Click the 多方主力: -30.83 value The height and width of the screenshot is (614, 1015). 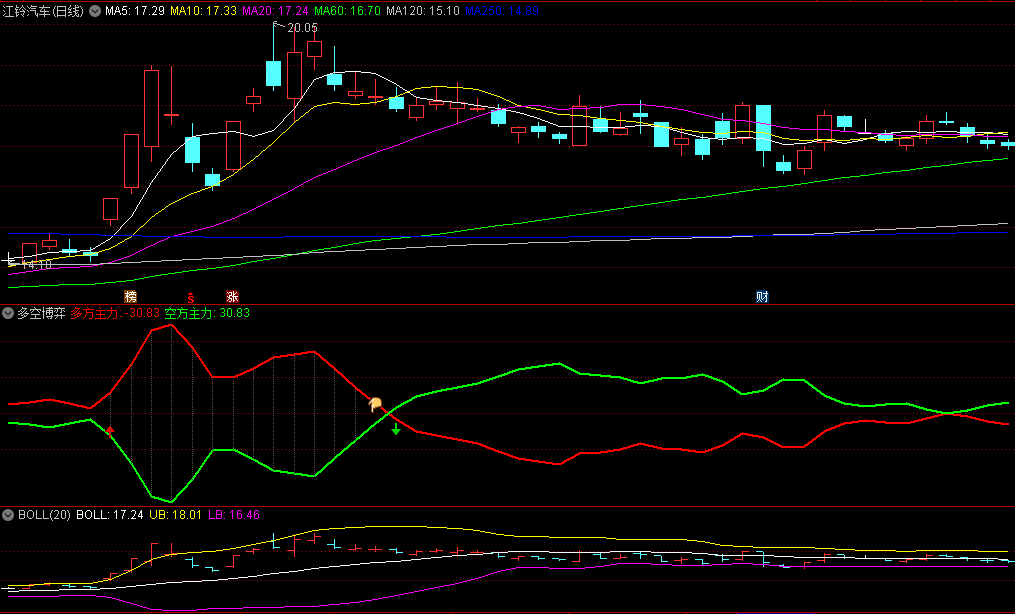coord(115,313)
